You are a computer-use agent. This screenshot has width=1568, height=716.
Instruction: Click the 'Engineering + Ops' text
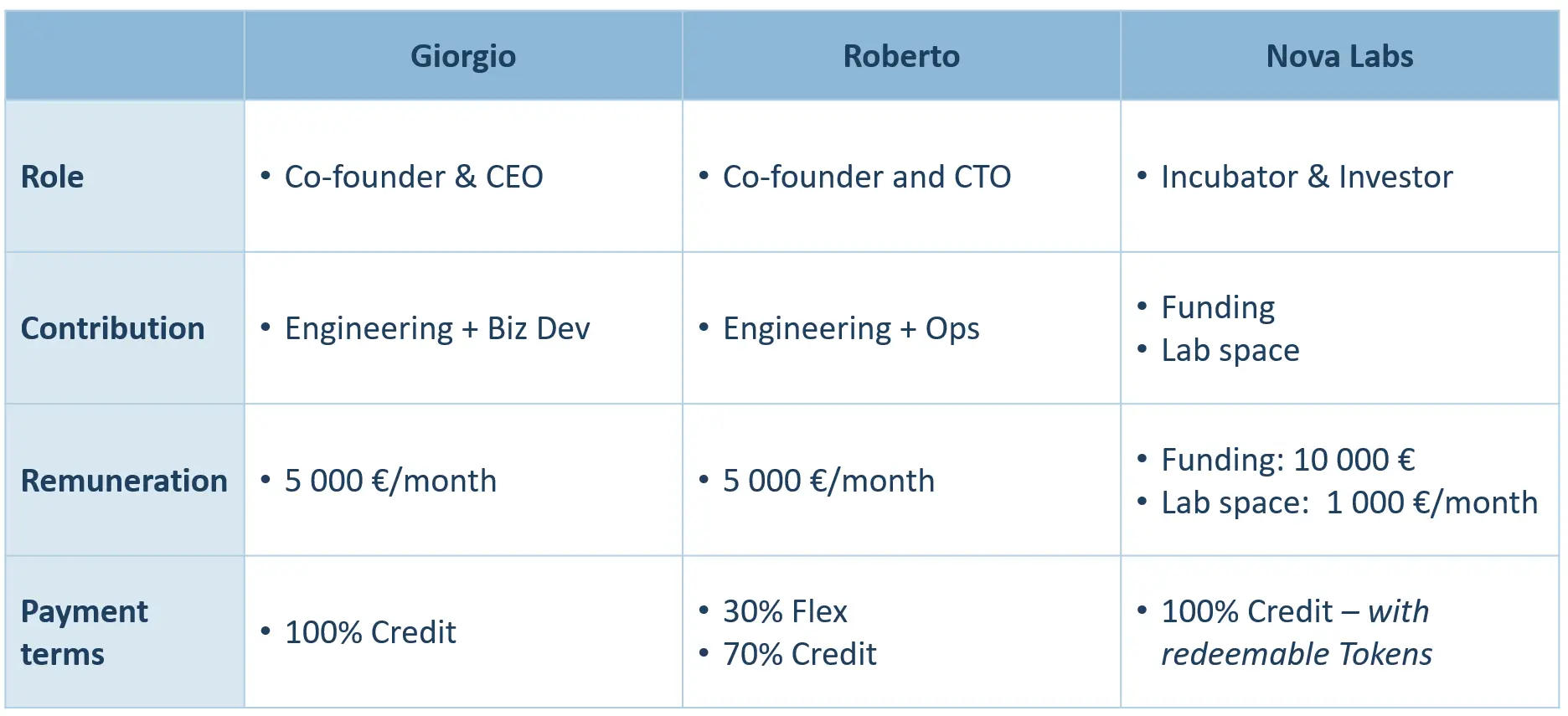[851, 328]
